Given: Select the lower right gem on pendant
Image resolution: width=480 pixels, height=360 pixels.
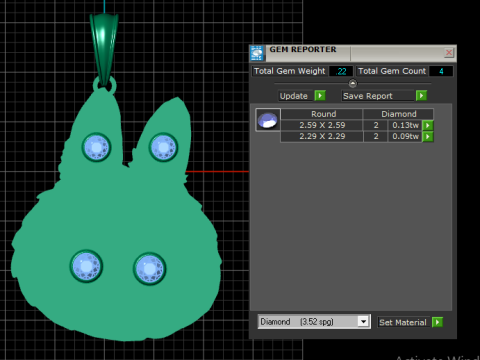Looking at the screenshot, I should 150,269.
